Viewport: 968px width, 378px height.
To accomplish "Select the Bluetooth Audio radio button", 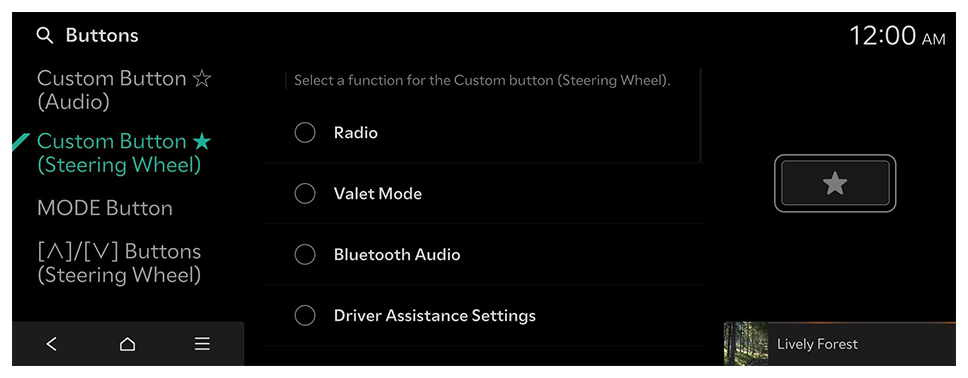I will 305,254.
